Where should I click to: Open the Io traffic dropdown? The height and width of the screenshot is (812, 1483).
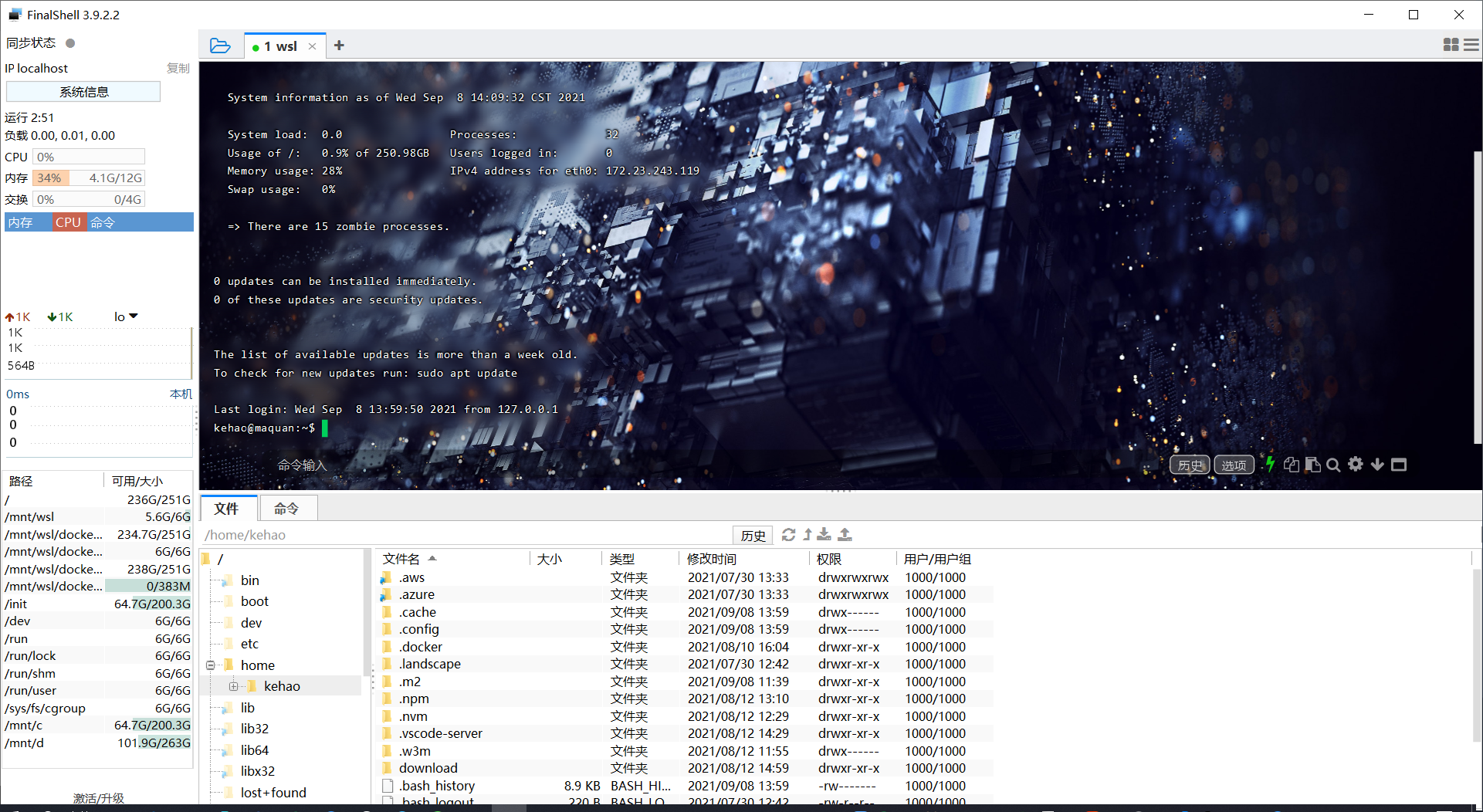tap(124, 316)
